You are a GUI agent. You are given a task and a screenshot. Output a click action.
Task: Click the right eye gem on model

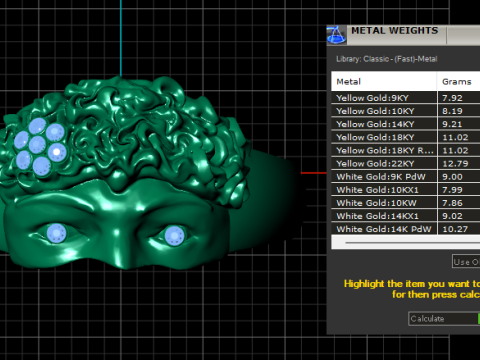point(174,235)
